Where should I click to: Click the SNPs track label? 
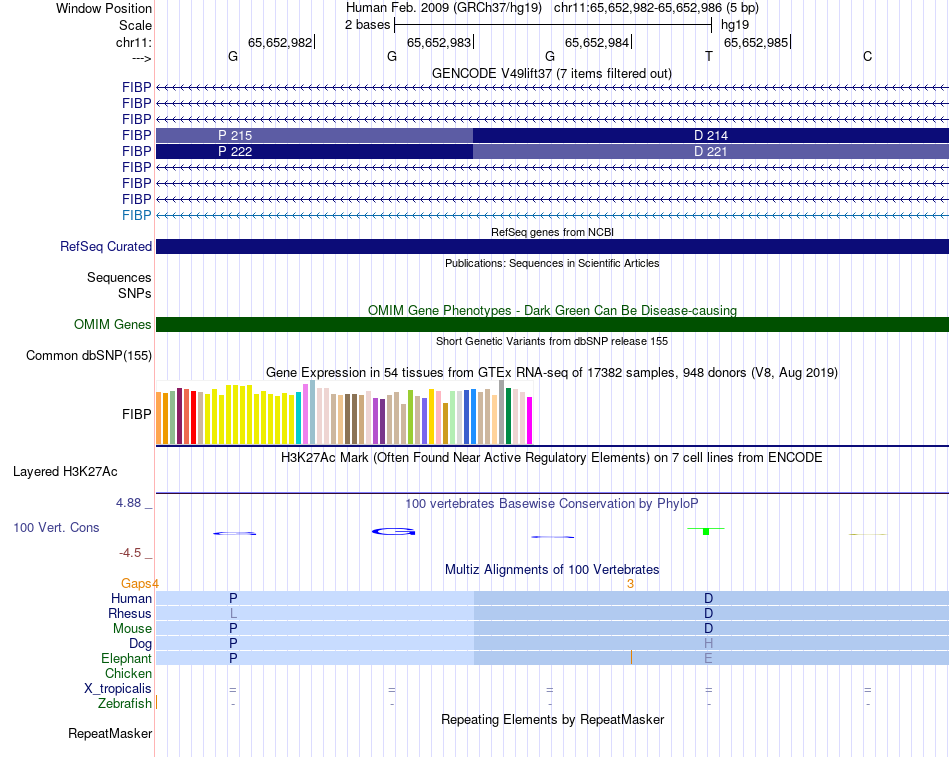(x=135, y=293)
